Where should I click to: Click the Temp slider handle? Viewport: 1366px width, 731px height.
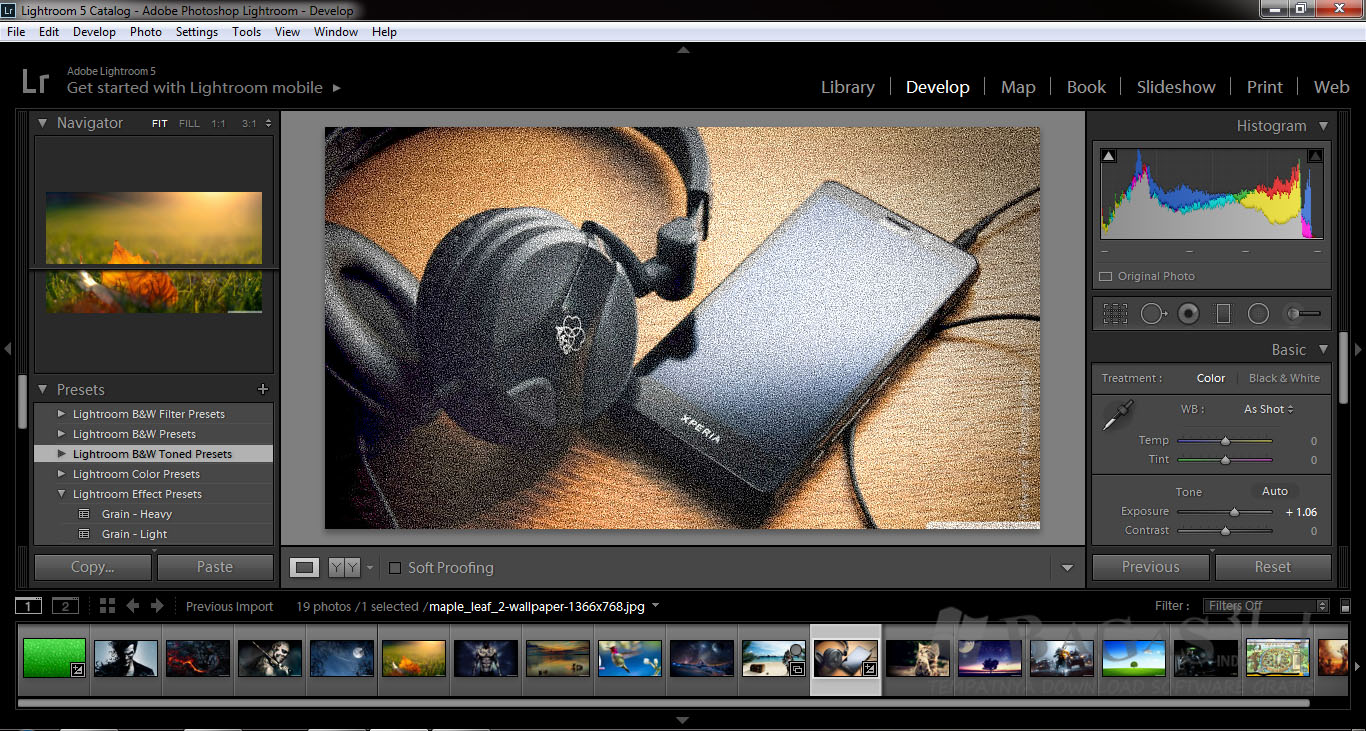click(x=1225, y=441)
